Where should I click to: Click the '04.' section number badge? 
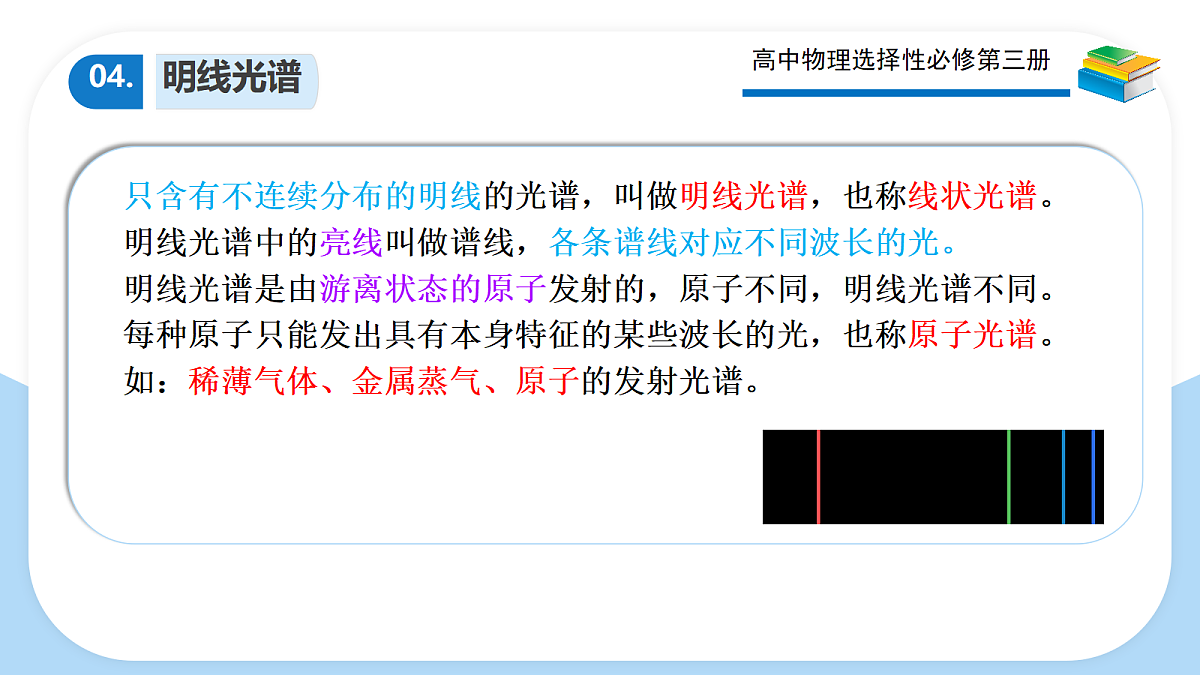click(108, 79)
